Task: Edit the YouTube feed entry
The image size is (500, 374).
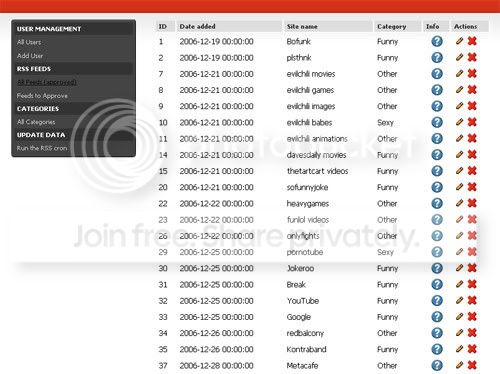Action: pyautogui.click(x=459, y=300)
